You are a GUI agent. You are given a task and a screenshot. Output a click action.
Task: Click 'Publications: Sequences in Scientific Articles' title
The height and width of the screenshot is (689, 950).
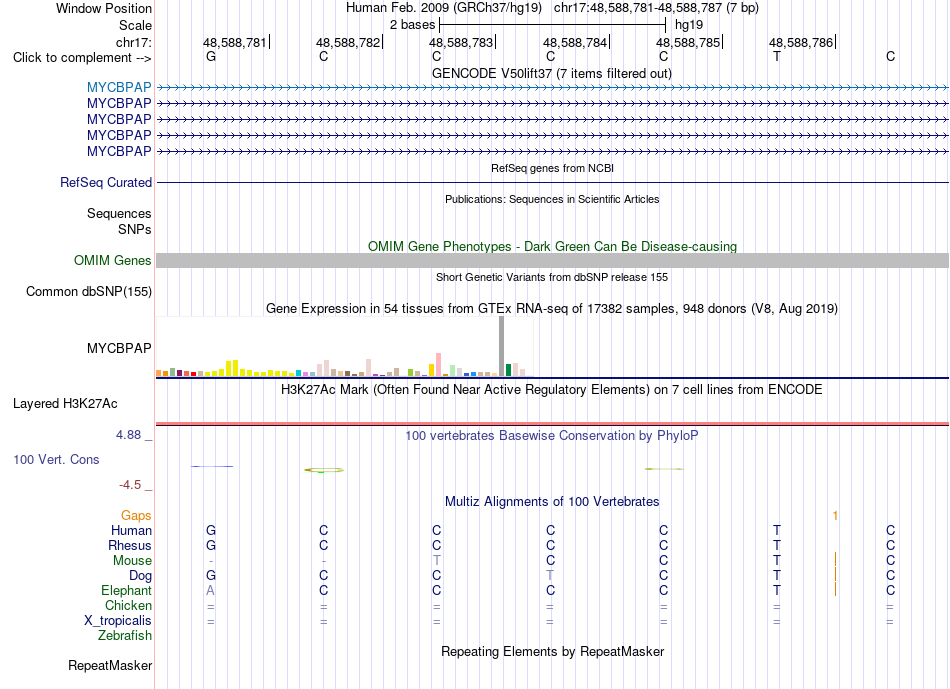click(552, 199)
